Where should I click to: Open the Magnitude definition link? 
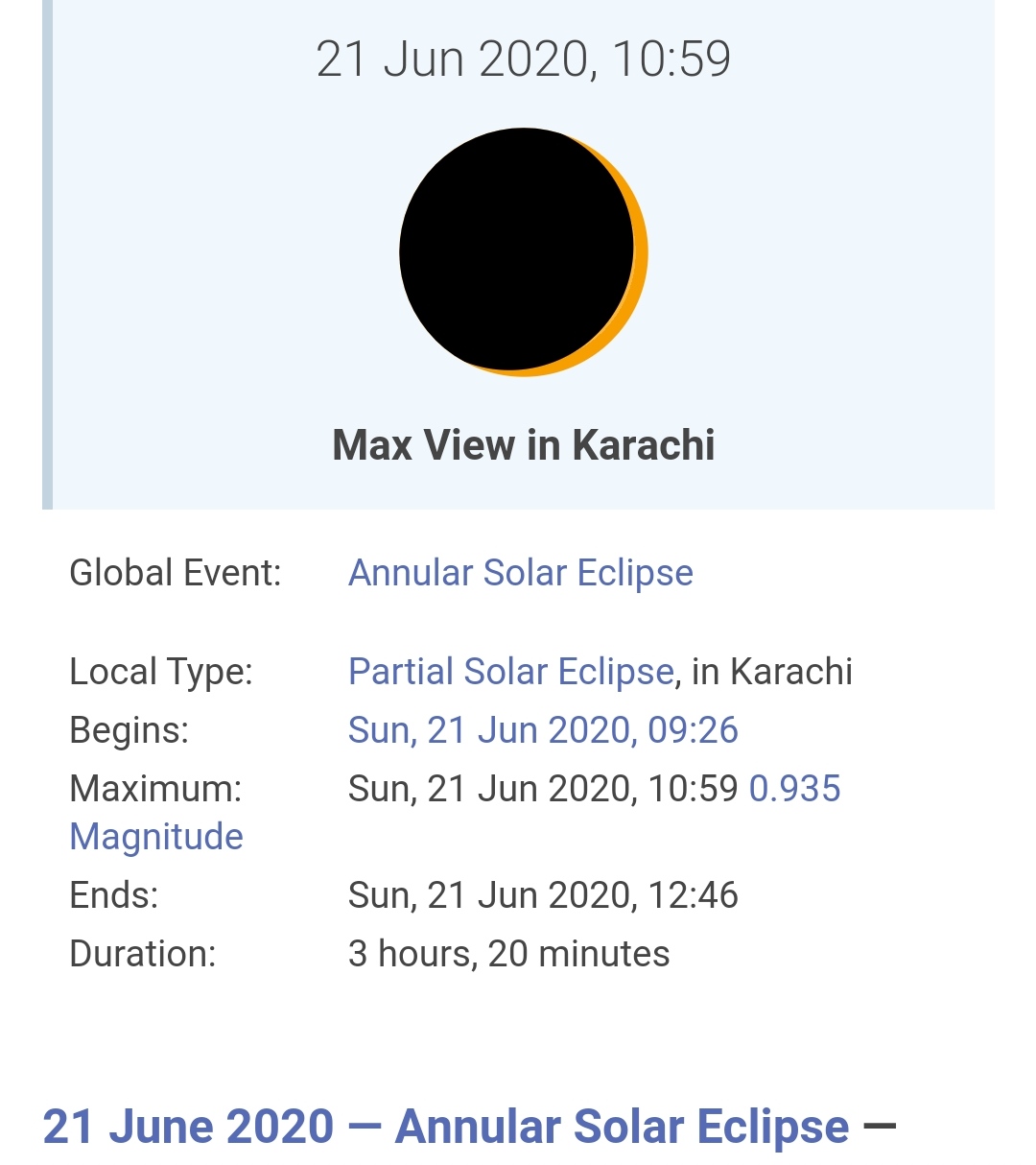click(x=156, y=837)
